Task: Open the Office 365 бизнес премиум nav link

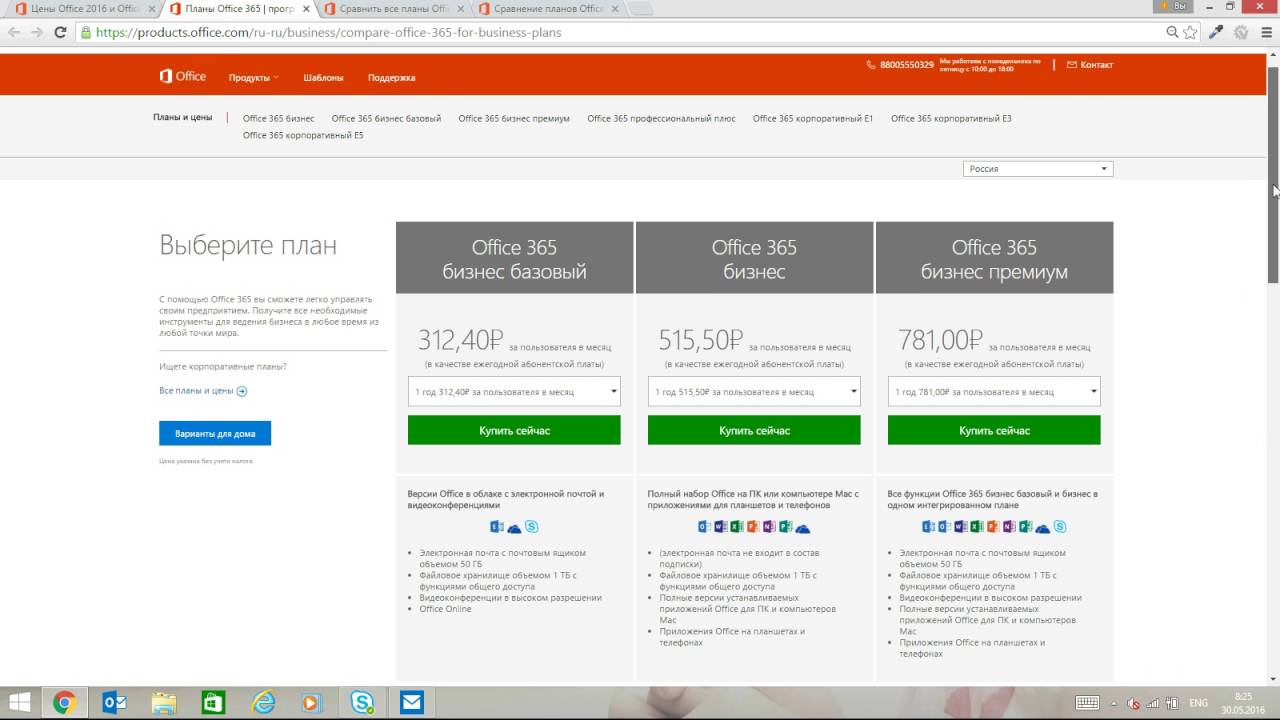Action: click(x=514, y=119)
